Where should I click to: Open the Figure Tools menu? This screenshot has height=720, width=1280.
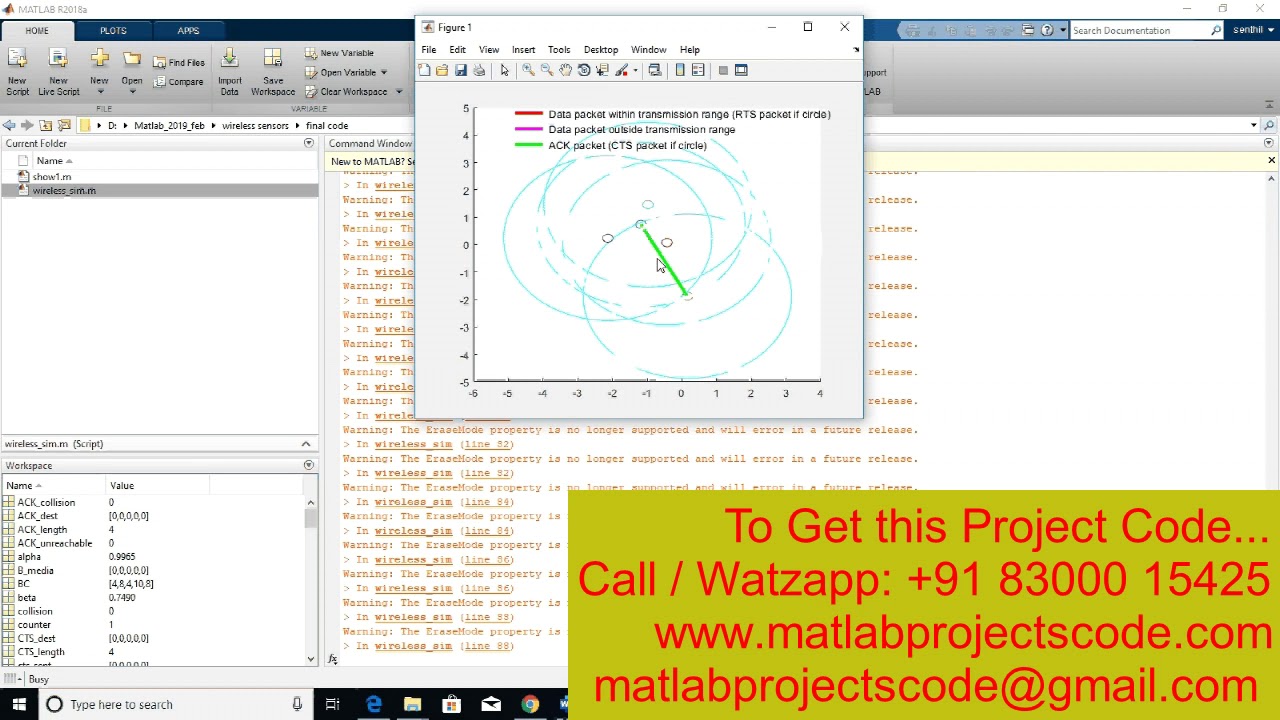click(559, 49)
